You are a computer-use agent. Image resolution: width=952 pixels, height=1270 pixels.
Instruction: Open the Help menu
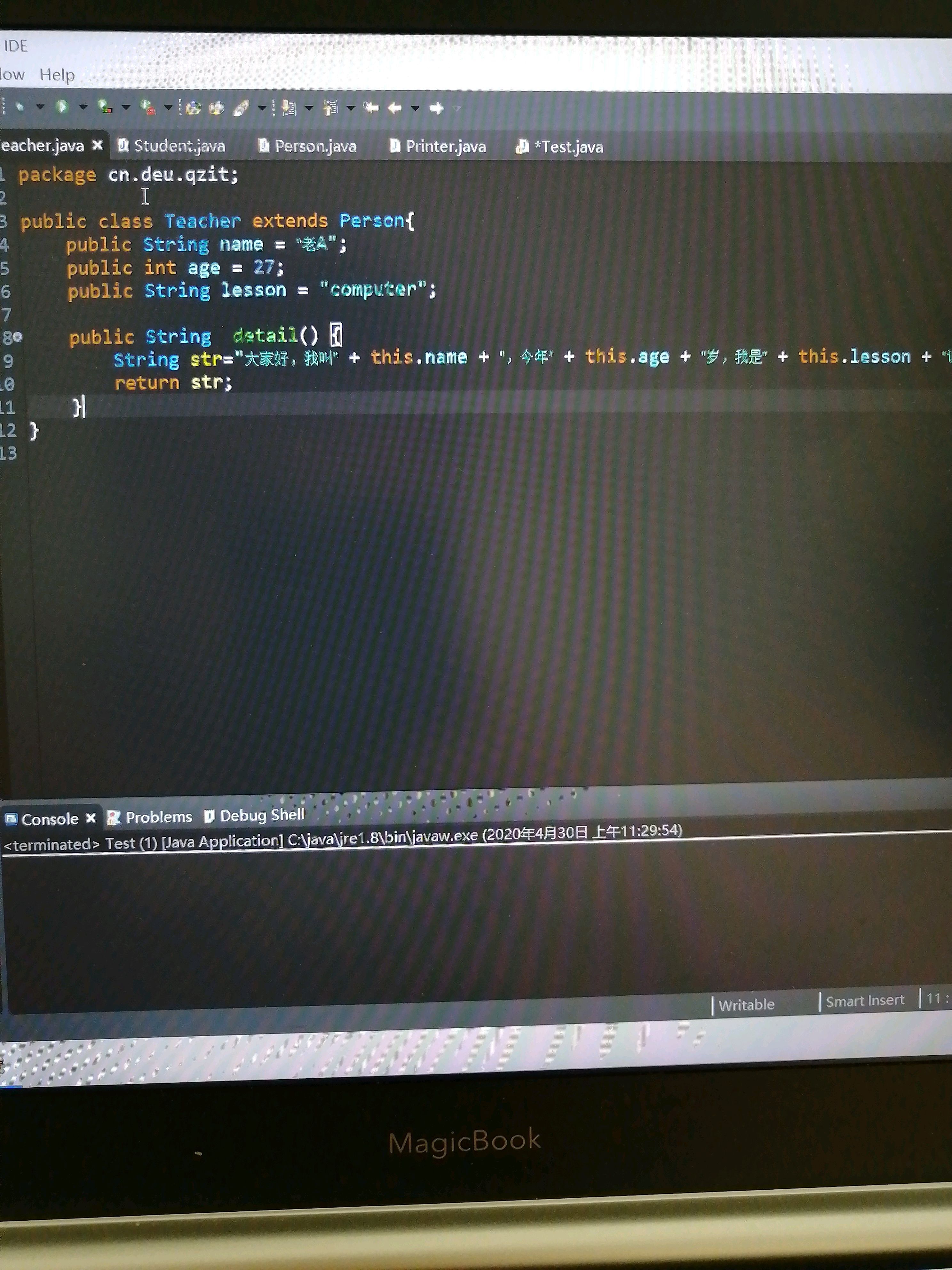point(57,75)
